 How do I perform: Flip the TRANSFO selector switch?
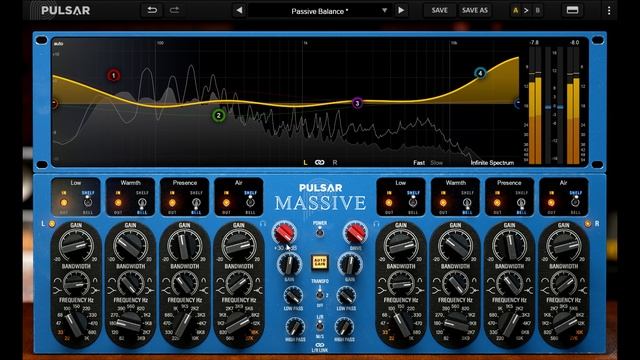click(320, 294)
